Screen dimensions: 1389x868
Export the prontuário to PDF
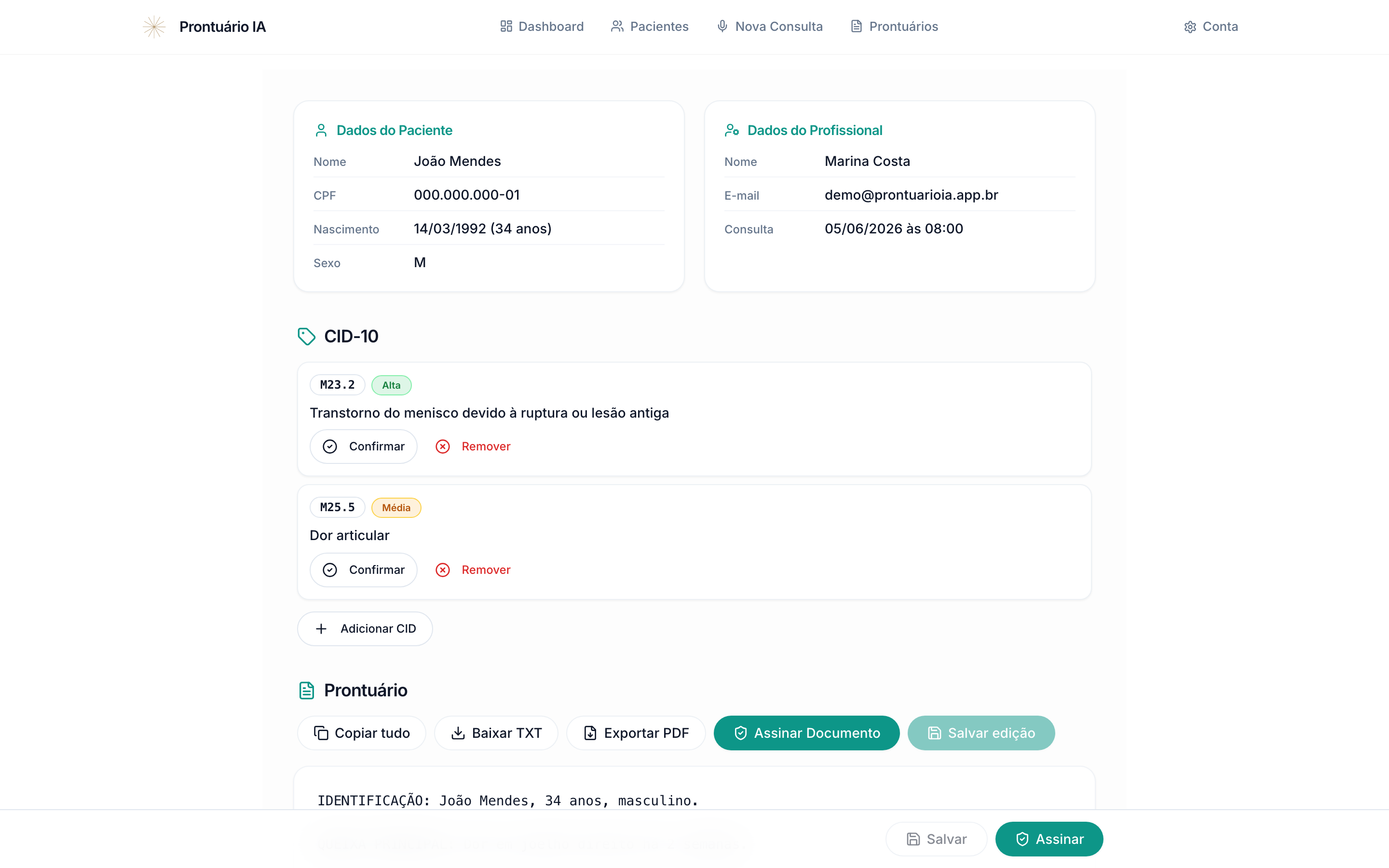pyautogui.click(x=636, y=733)
